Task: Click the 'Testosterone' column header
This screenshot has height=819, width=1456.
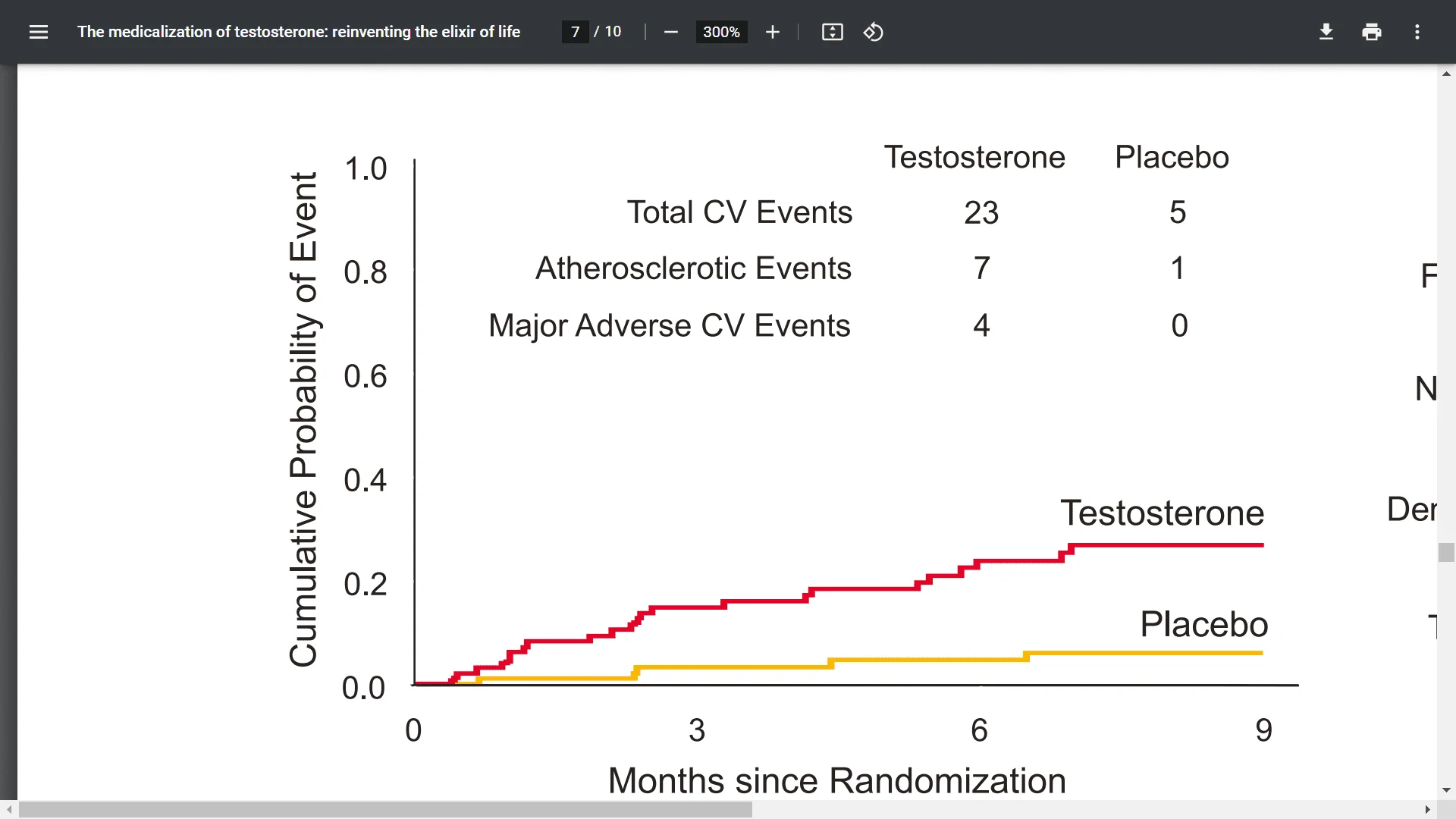Action: pos(974,157)
